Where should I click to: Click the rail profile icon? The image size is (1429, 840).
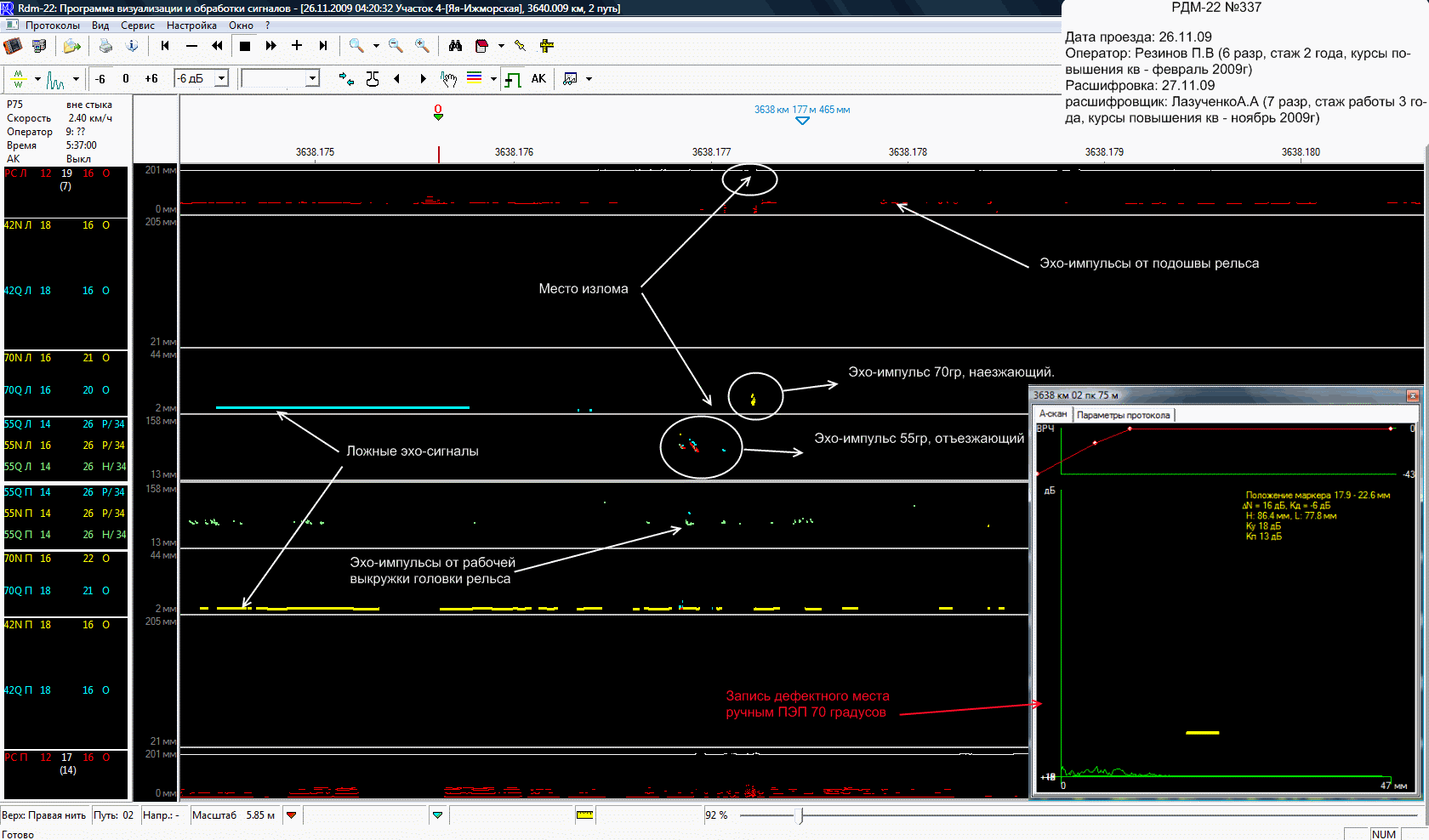pos(373,79)
